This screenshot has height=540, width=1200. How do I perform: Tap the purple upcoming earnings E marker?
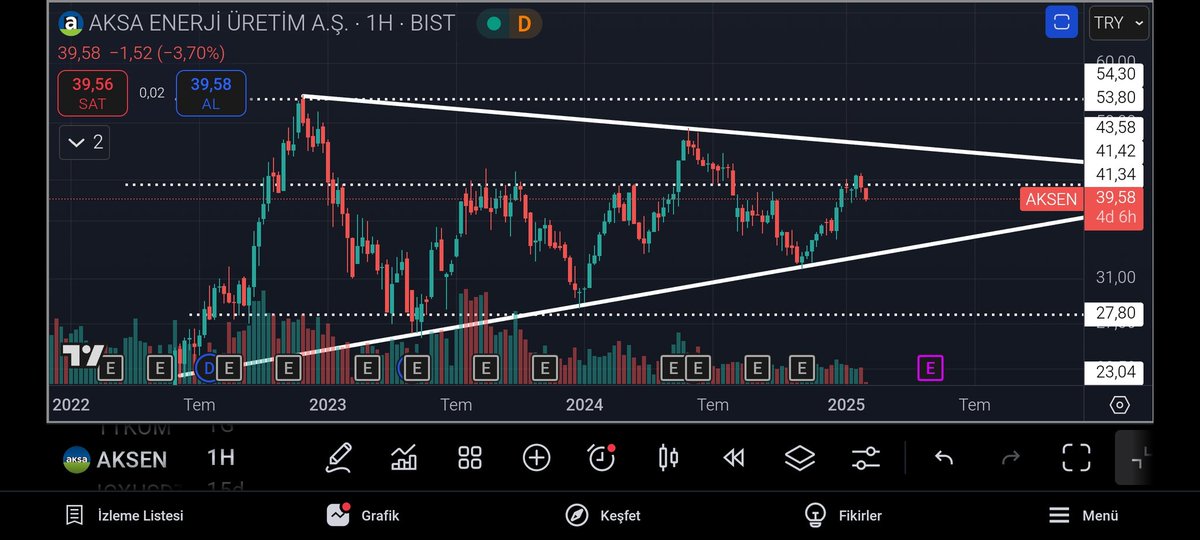coord(930,368)
